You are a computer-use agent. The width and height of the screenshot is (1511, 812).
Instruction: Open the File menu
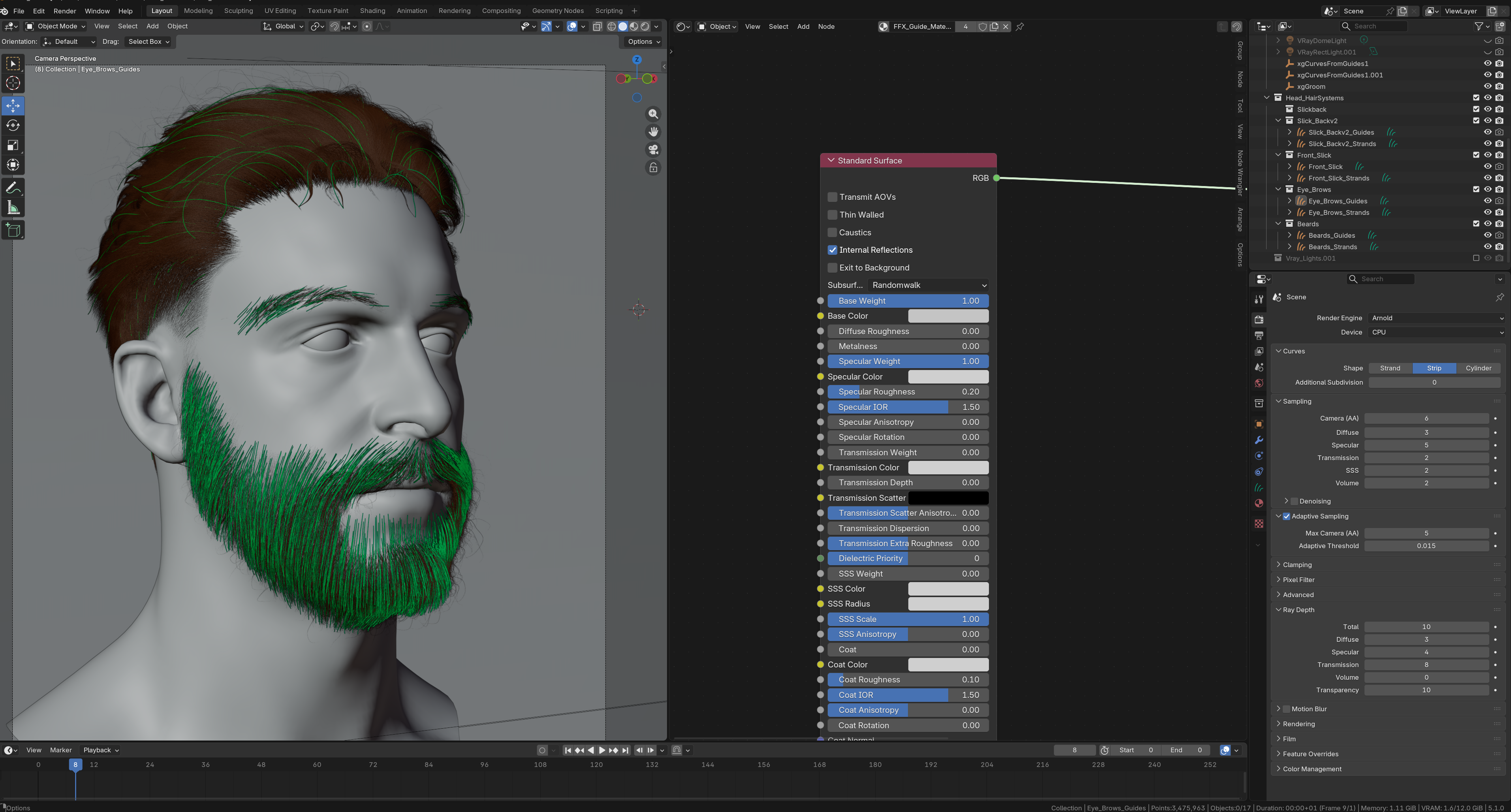(x=19, y=11)
